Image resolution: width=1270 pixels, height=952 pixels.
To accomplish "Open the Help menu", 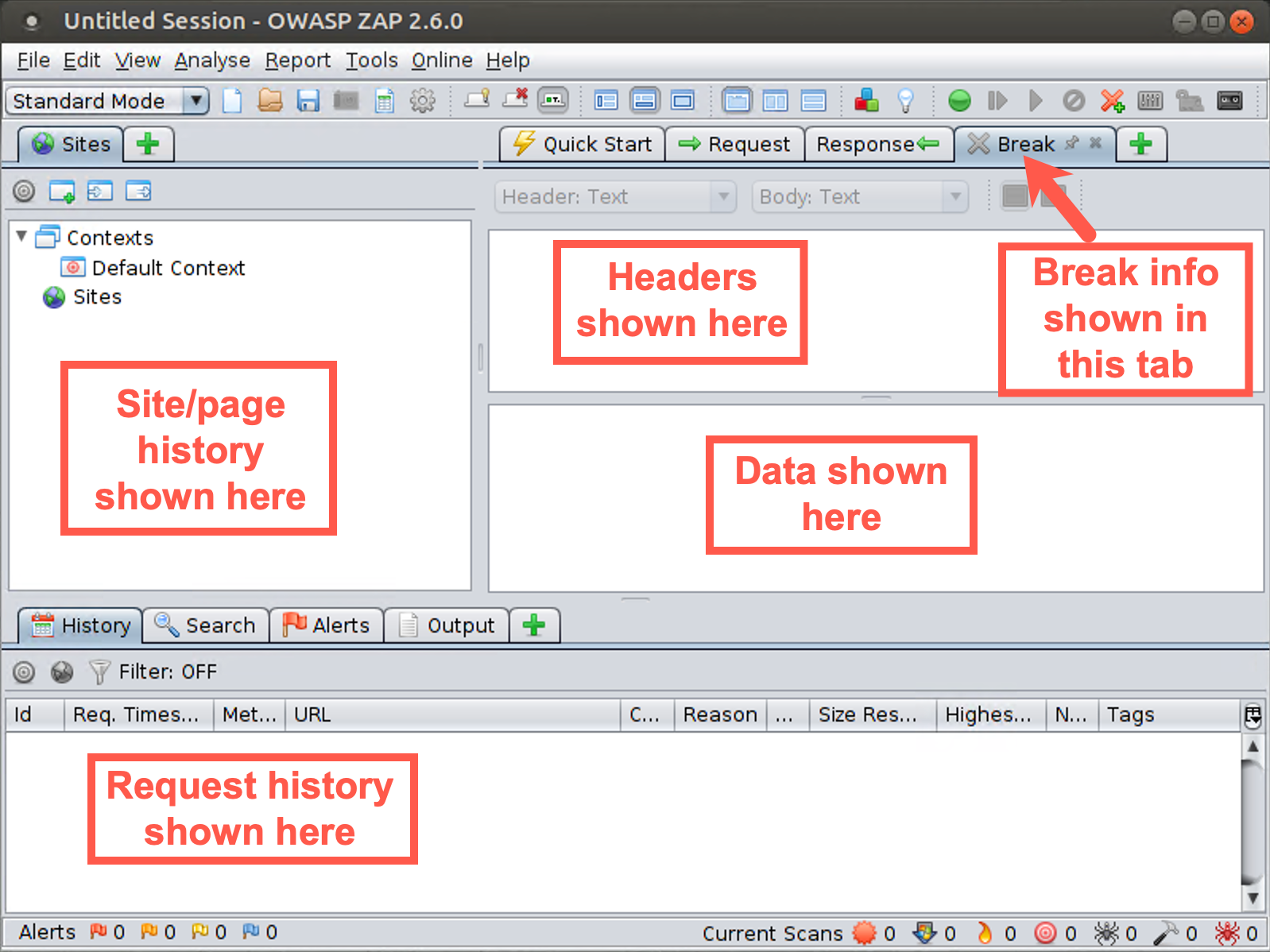I will pyautogui.click(x=508, y=60).
